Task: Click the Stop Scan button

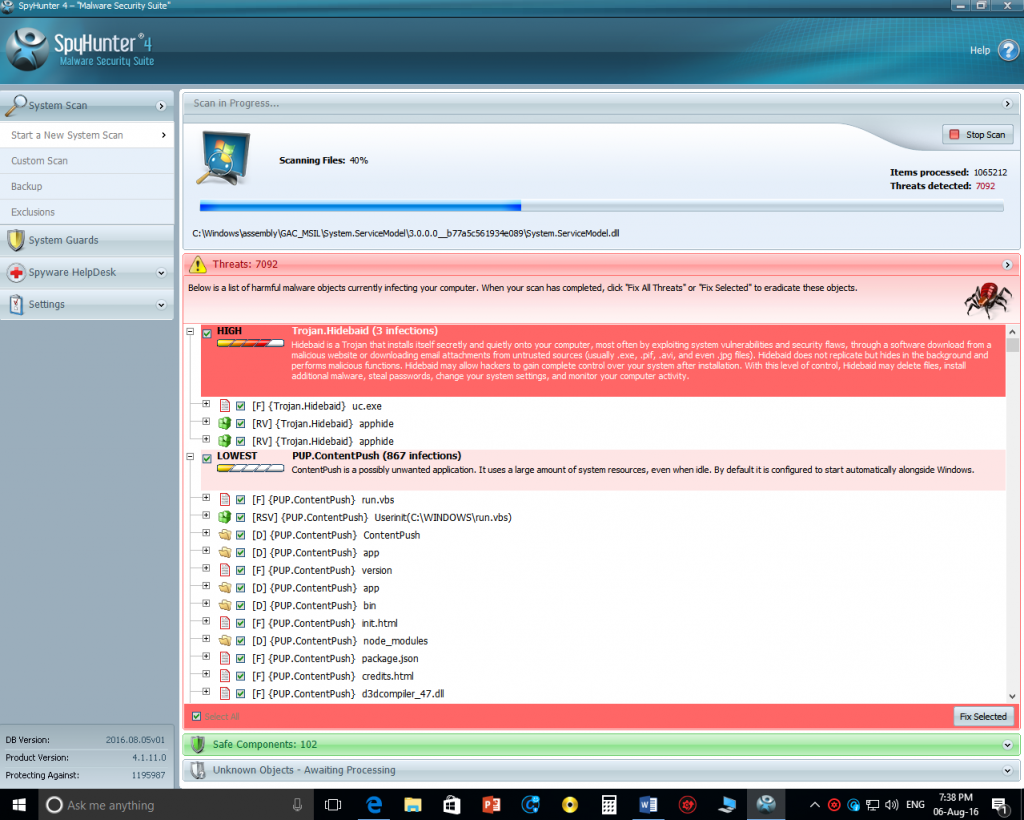Action: tap(978, 134)
